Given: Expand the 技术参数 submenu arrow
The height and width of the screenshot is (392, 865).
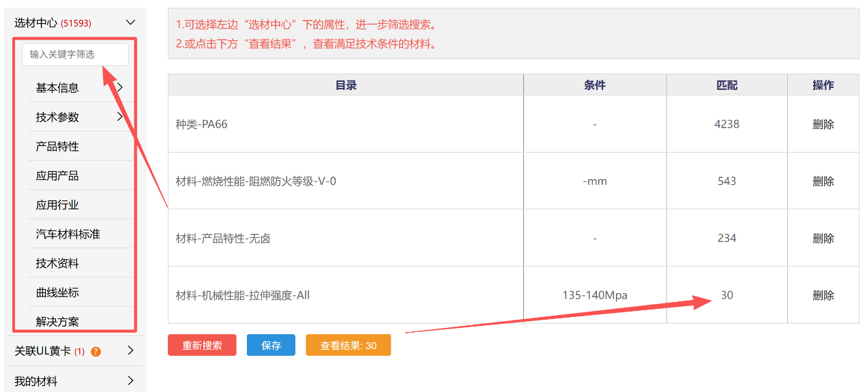Looking at the screenshot, I should [x=120, y=116].
